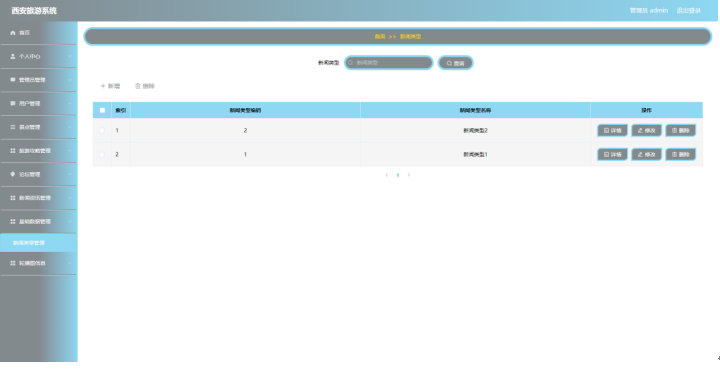The image size is (720, 370).
Task: Collapse the 基础数据管理 chevron
Action: [70, 221]
